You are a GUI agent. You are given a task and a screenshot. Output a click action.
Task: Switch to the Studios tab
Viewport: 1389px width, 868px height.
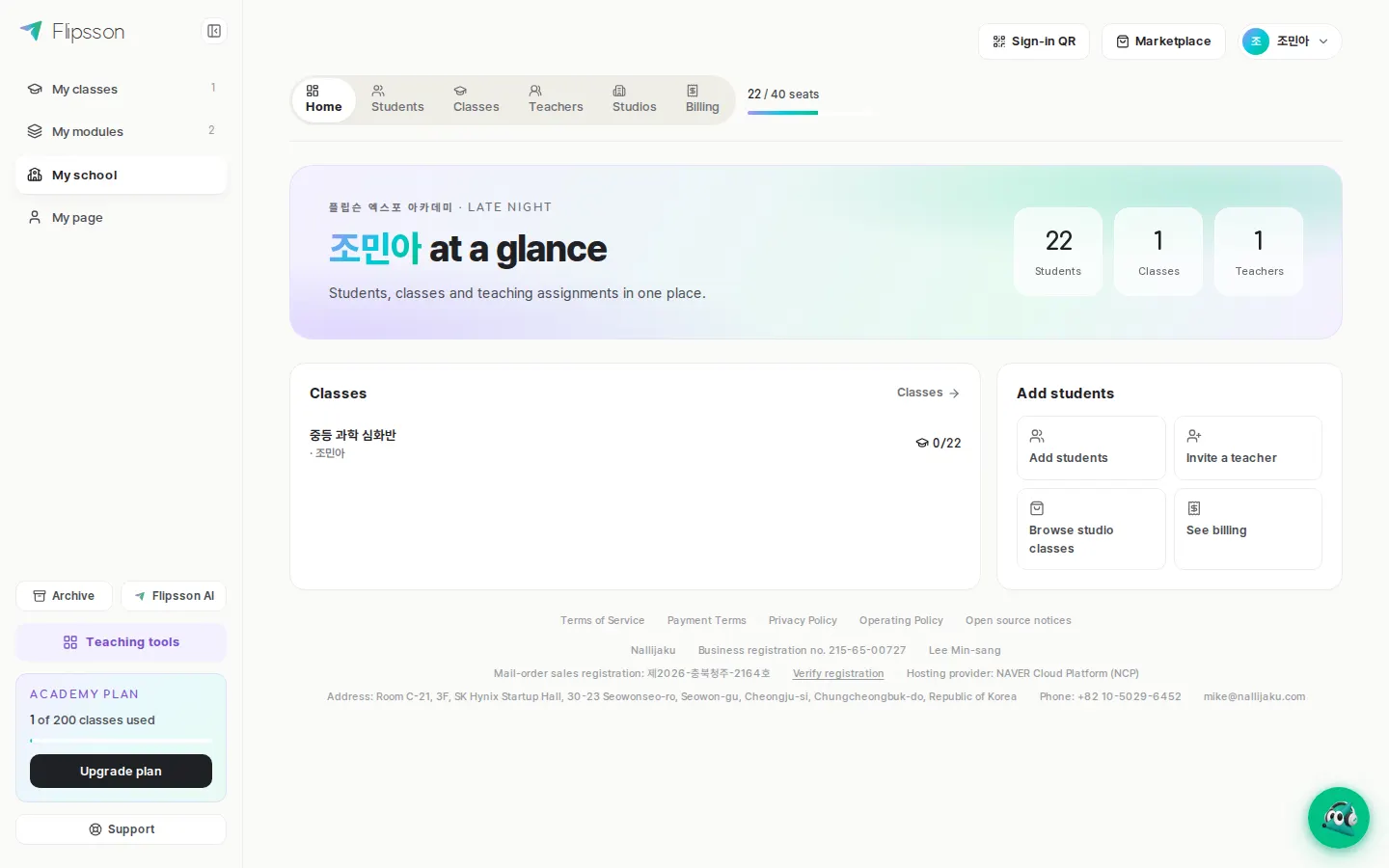tap(635, 98)
